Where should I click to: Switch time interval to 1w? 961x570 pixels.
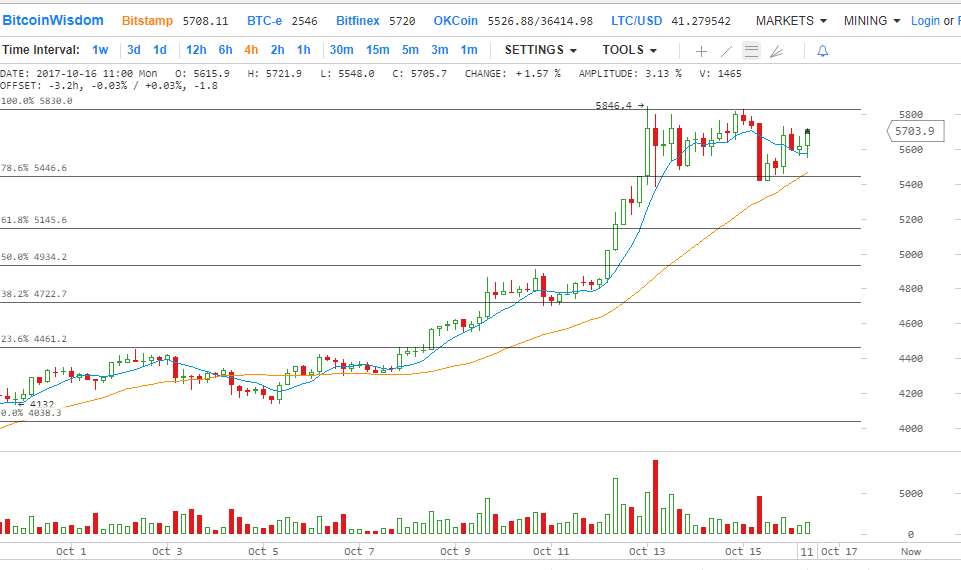(x=100, y=50)
